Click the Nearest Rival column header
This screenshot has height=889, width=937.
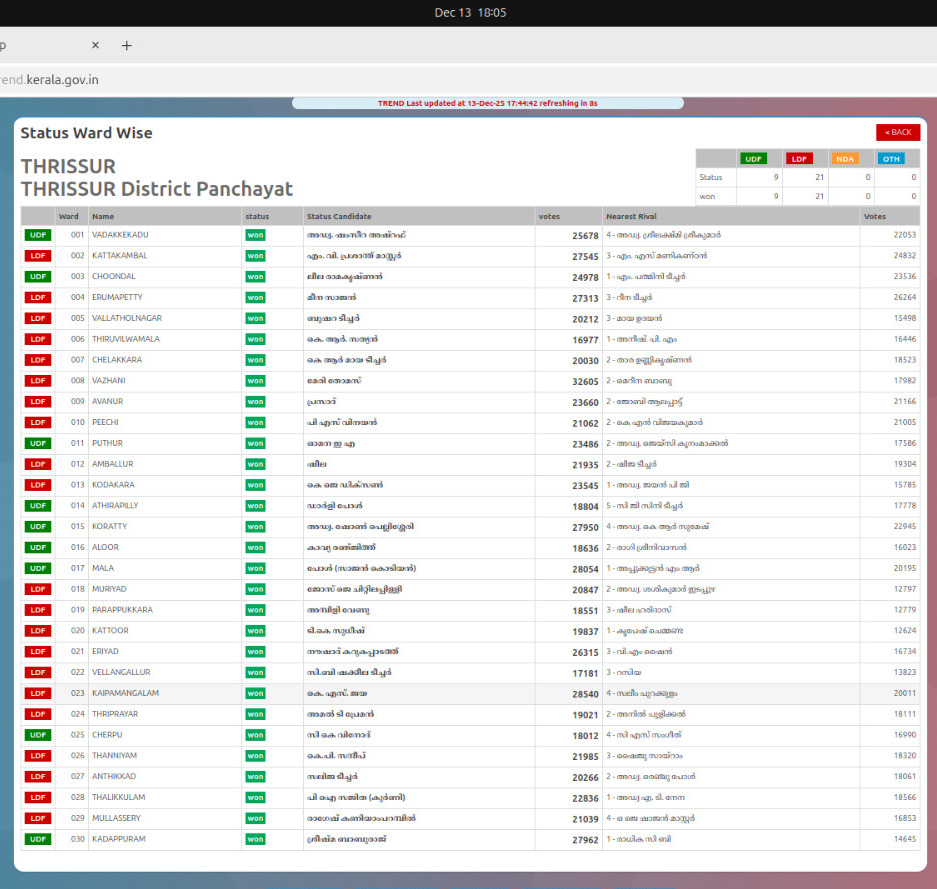[x=631, y=216]
